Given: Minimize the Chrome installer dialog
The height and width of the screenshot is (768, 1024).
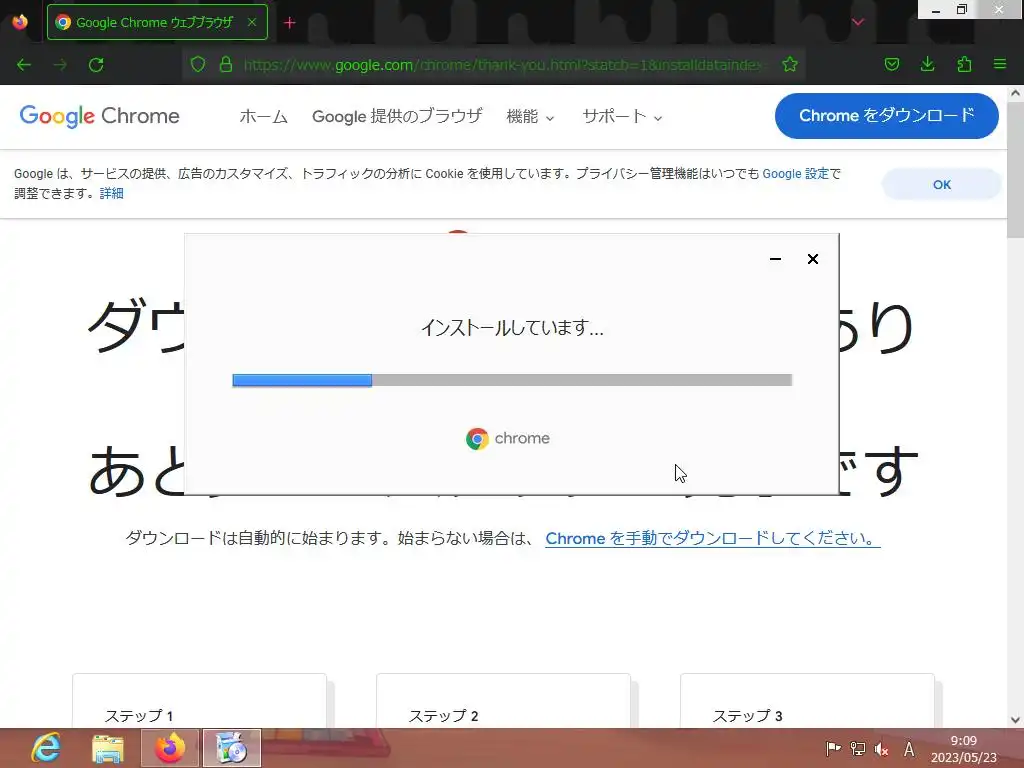Looking at the screenshot, I should pyautogui.click(x=775, y=259).
